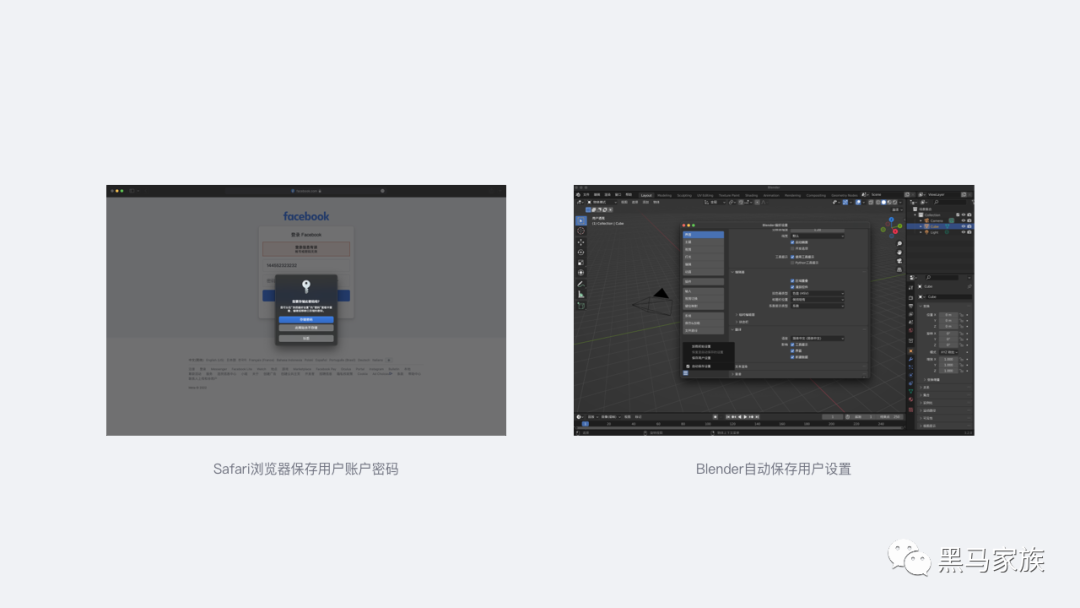Click the middle gray button in Safari dialog
Screen dimensions: 1080x608
tap(307, 328)
